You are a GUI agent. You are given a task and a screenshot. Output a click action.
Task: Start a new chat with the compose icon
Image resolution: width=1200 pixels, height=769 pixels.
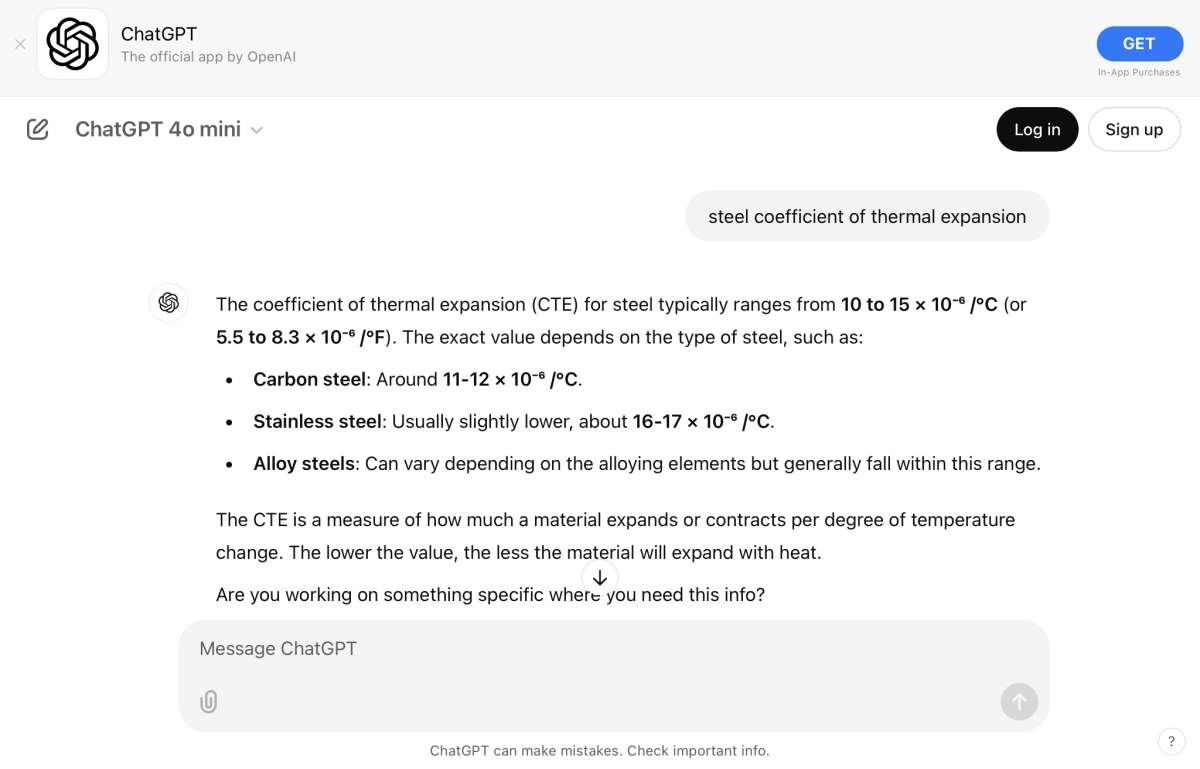click(x=38, y=129)
